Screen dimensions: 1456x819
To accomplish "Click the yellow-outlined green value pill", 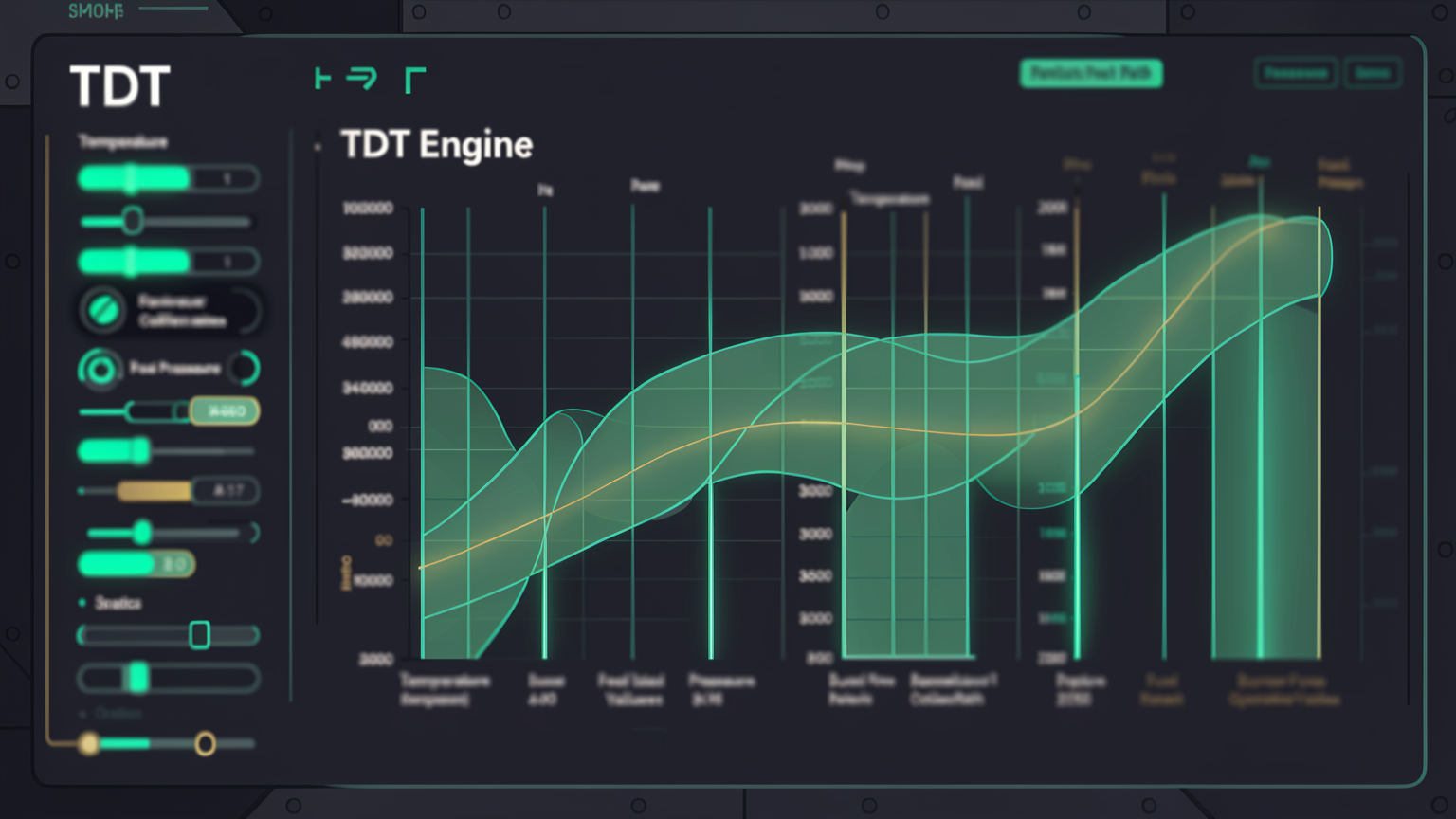I will (225, 411).
